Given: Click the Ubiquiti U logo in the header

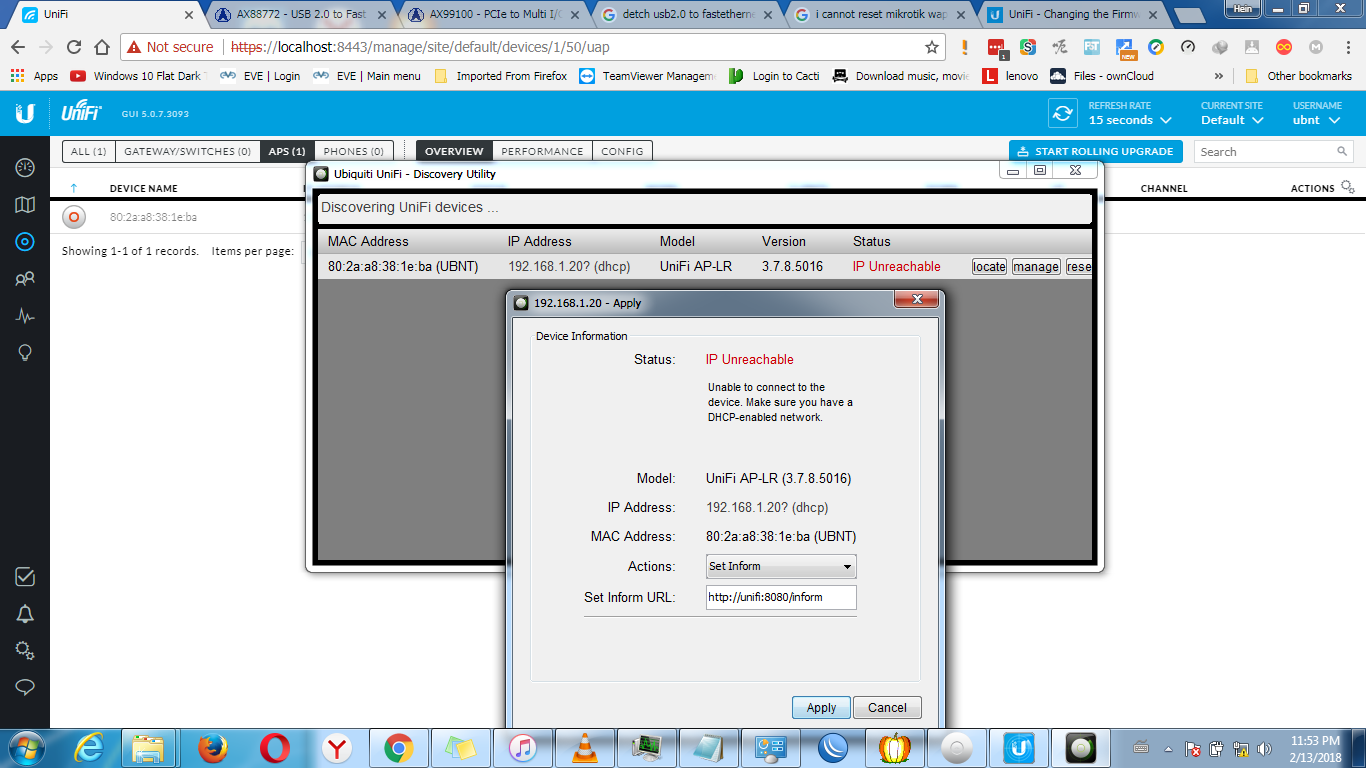Looking at the screenshot, I should (25, 113).
